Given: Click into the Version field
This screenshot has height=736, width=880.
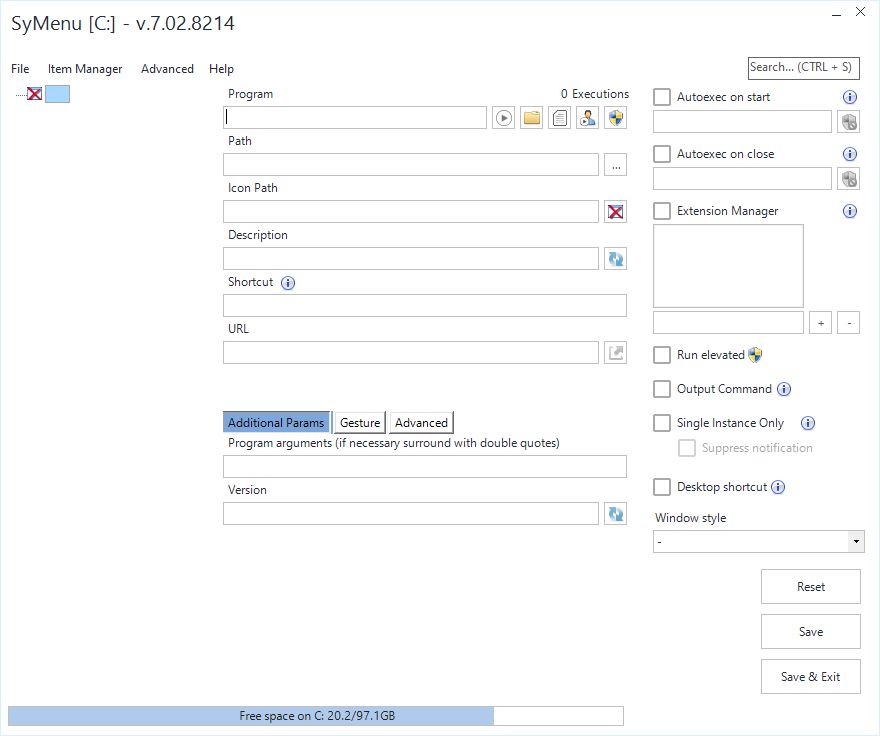Looking at the screenshot, I should [x=411, y=514].
